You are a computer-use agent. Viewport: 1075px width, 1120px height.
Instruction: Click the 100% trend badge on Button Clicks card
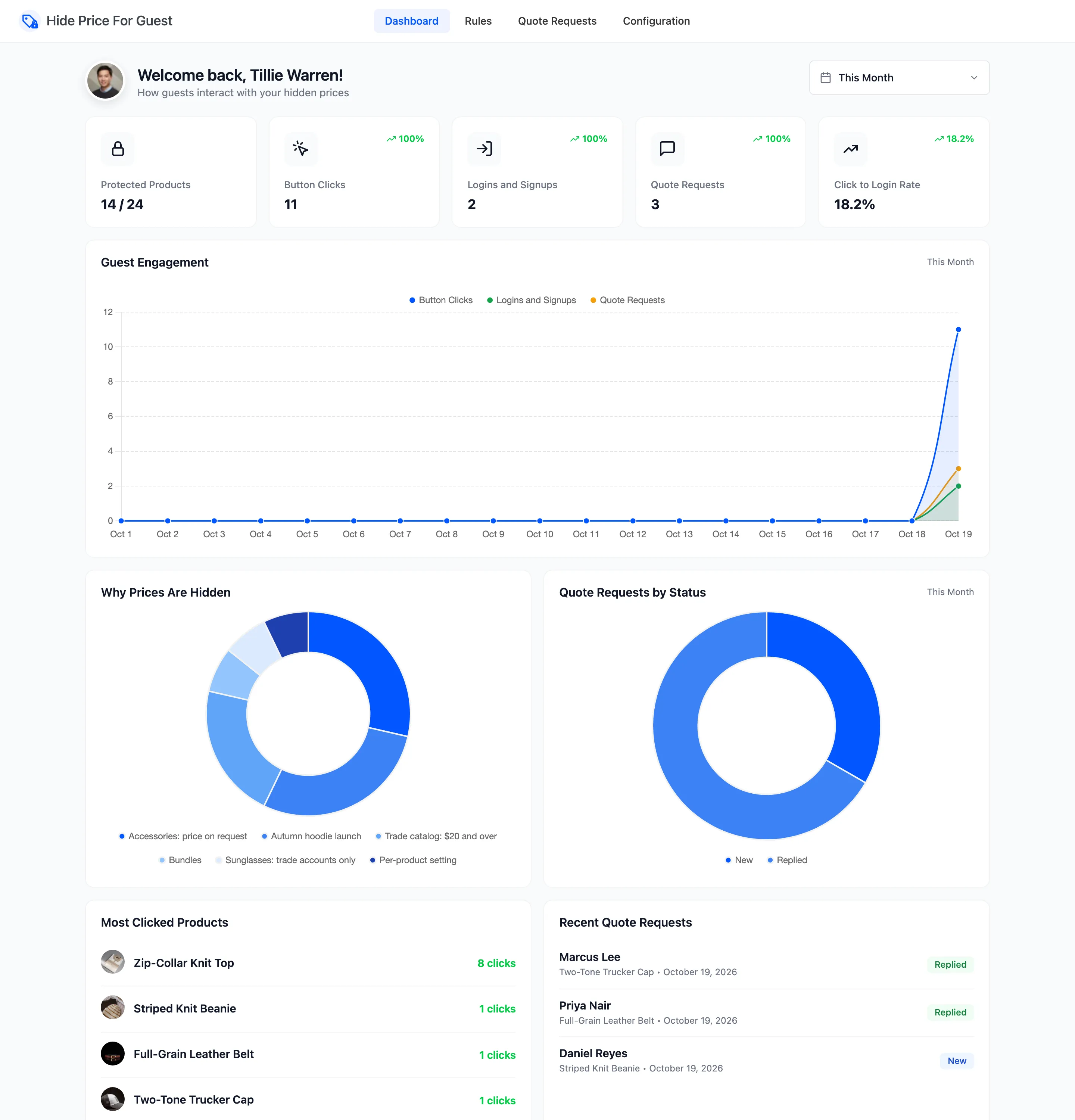(x=405, y=139)
